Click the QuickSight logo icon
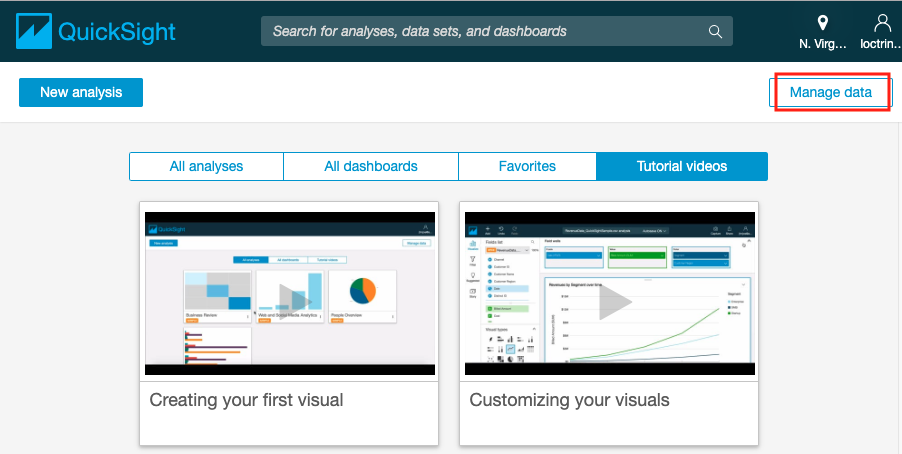 [34, 31]
